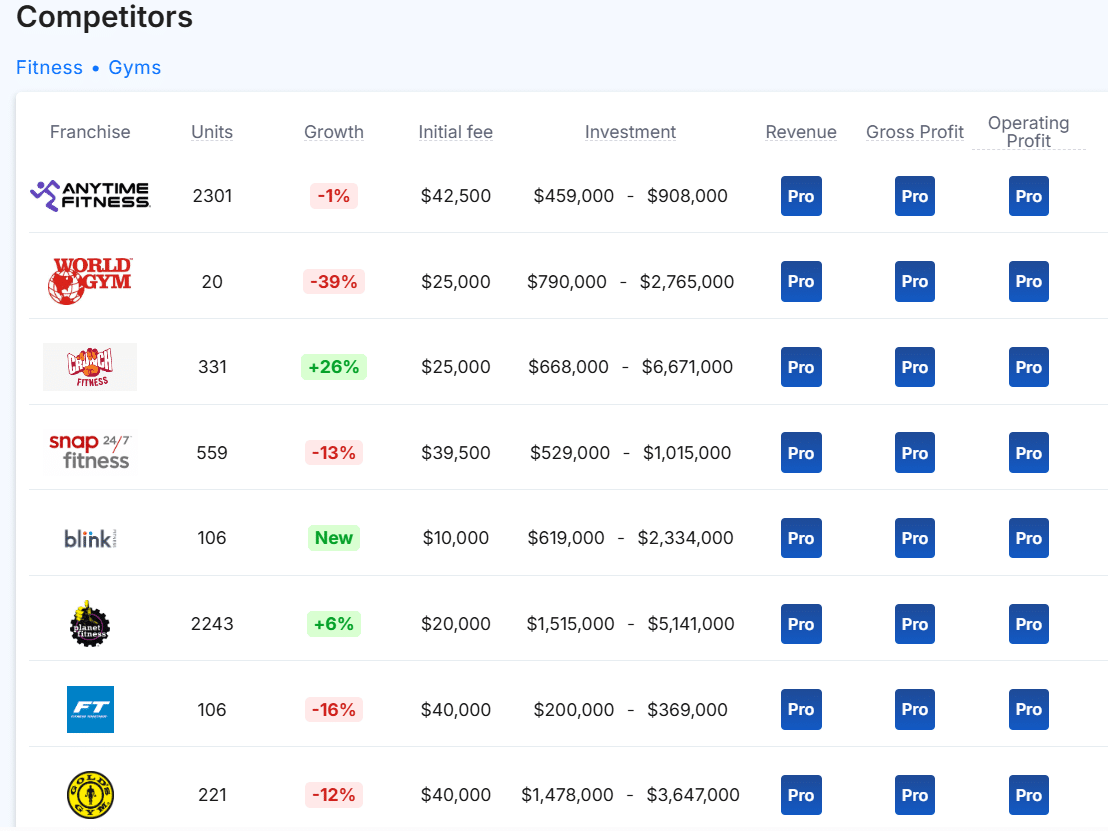The image size is (1108, 831).
Task: Unlock Gold's Gym Revenue Pro button
Action: [801, 795]
